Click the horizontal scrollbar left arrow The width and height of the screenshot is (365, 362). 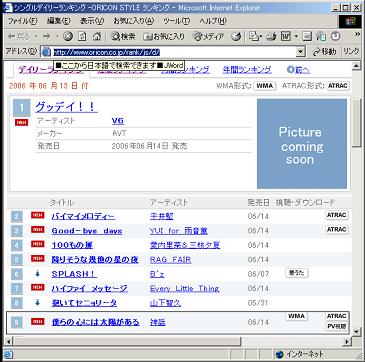pyautogui.click(x=9, y=341)
